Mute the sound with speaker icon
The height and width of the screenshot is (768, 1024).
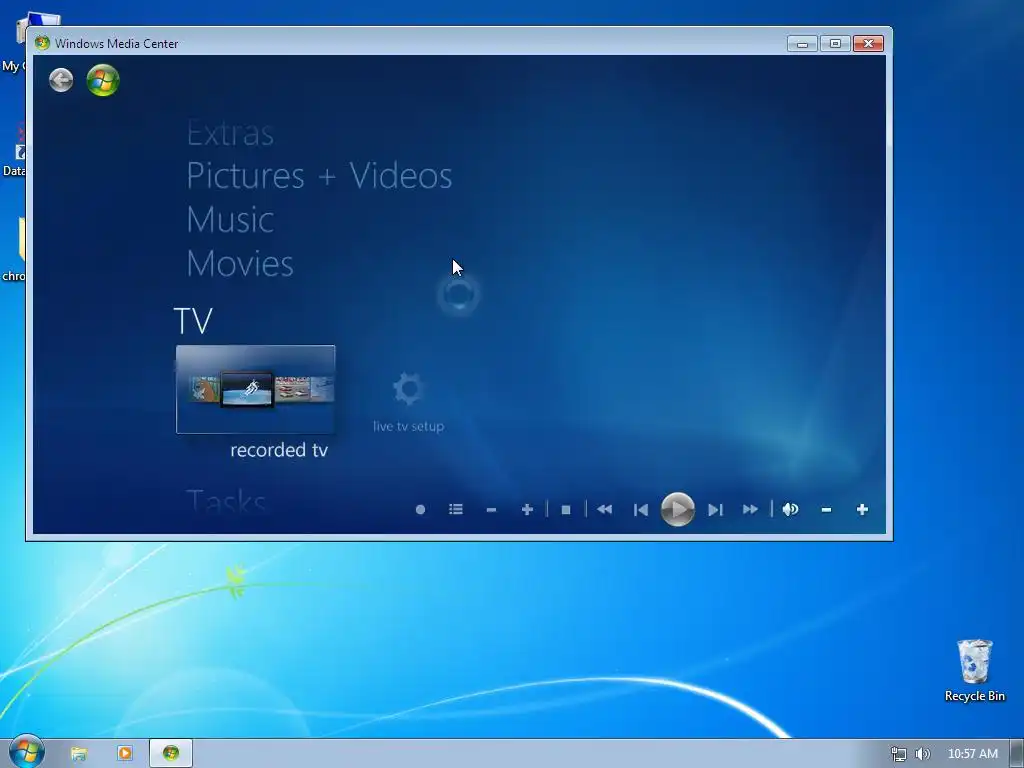point(790,509)
